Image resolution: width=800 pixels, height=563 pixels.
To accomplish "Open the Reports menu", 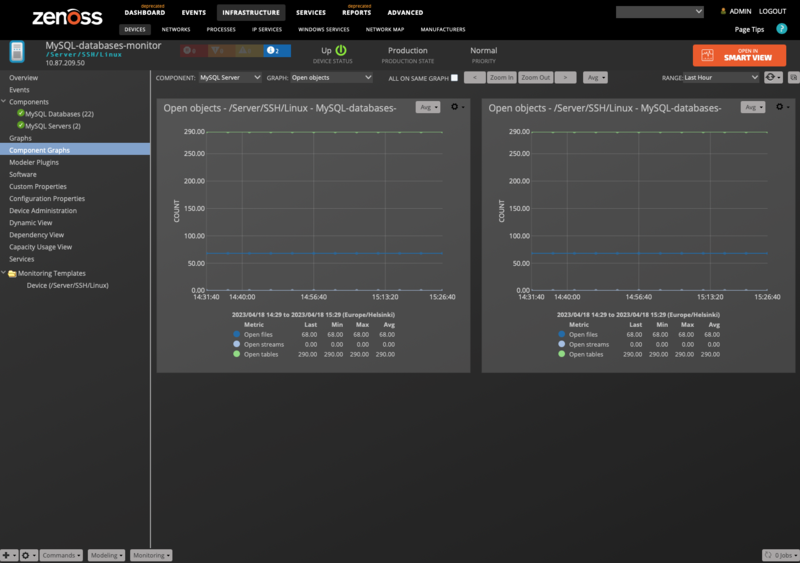I will tap(357, 12).
